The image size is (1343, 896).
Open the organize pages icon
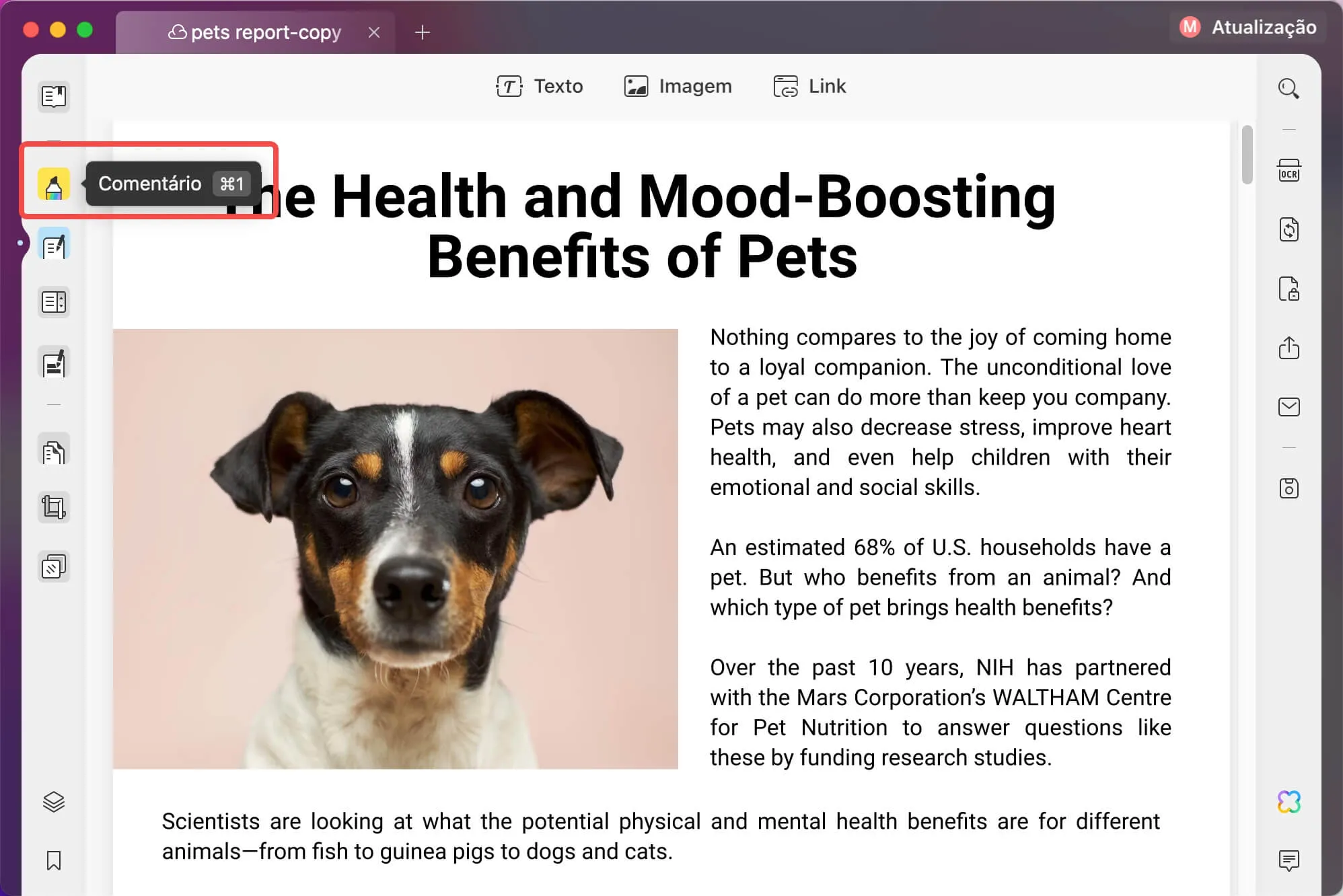click(54, 451)
